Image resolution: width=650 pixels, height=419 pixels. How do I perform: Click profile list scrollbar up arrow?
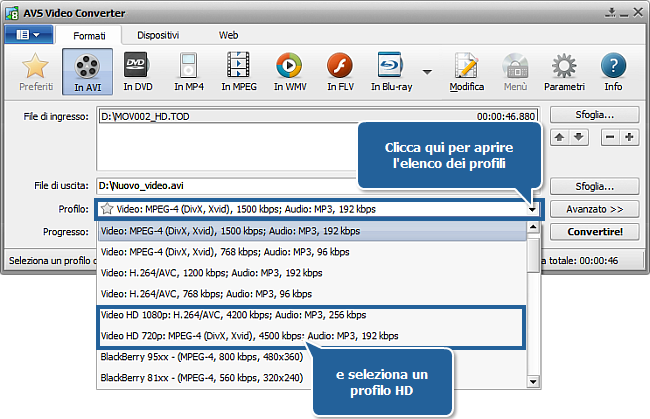(534, 227)
